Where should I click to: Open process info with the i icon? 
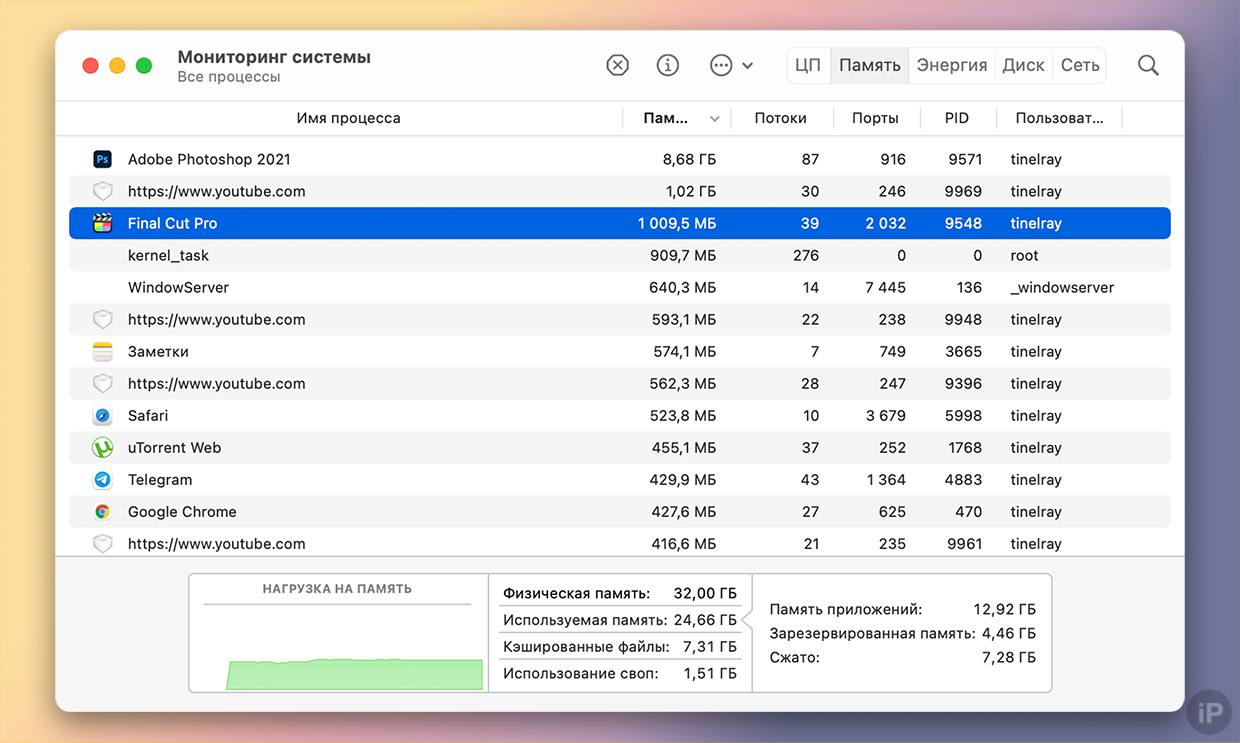click(x=668, y=65)
